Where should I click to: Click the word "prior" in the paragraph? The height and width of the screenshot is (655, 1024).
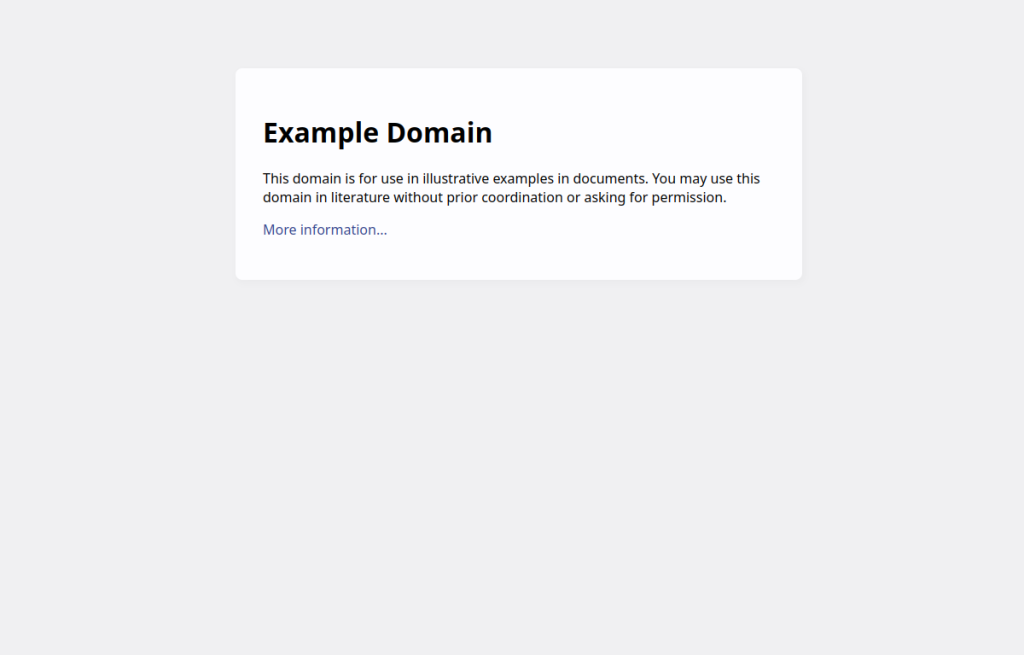[x=462, y=198]
